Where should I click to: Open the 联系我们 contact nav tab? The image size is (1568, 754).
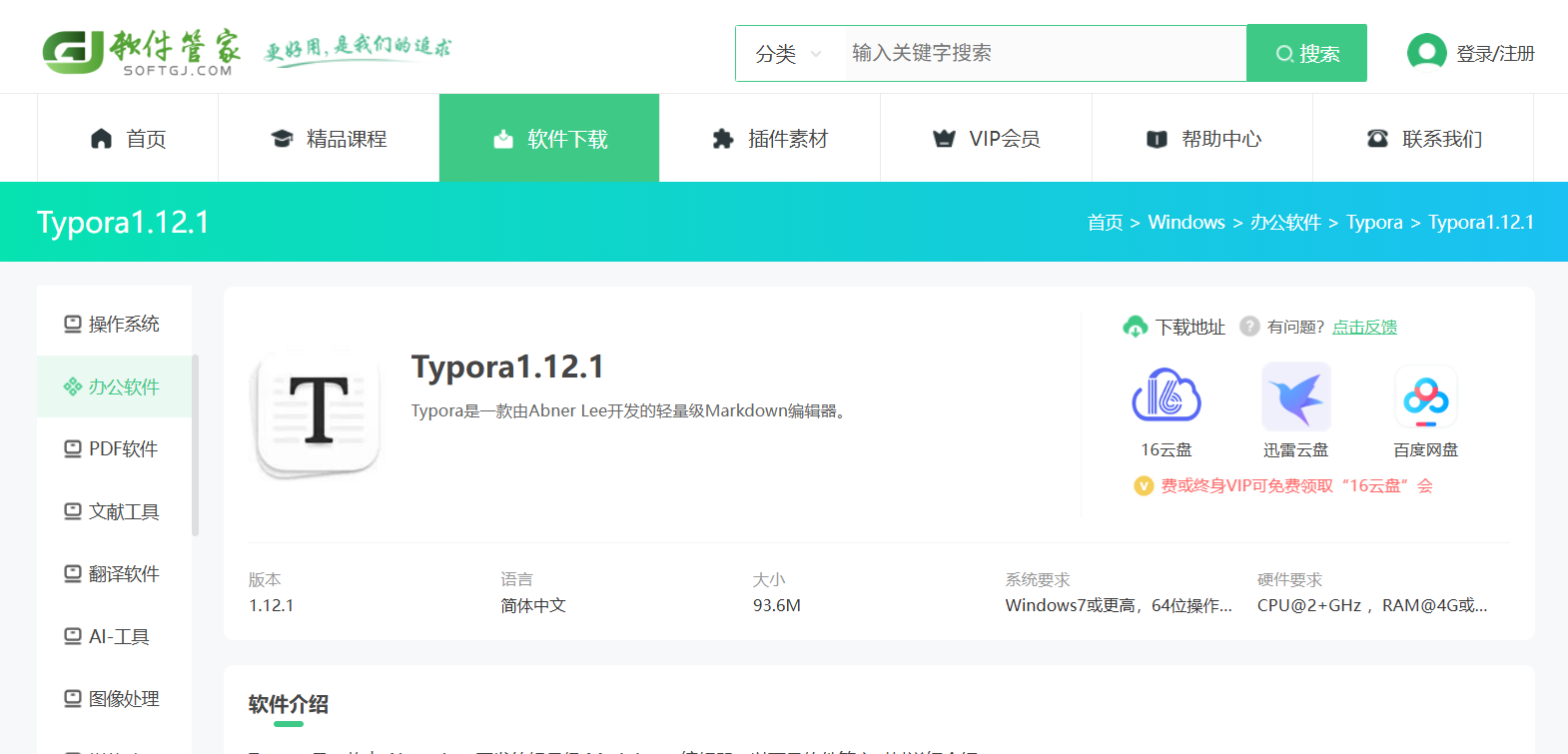(x=1423, y=138)
